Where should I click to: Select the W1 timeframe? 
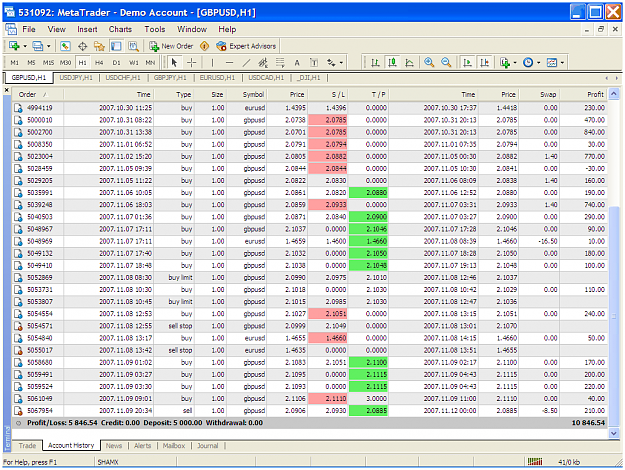134,63
